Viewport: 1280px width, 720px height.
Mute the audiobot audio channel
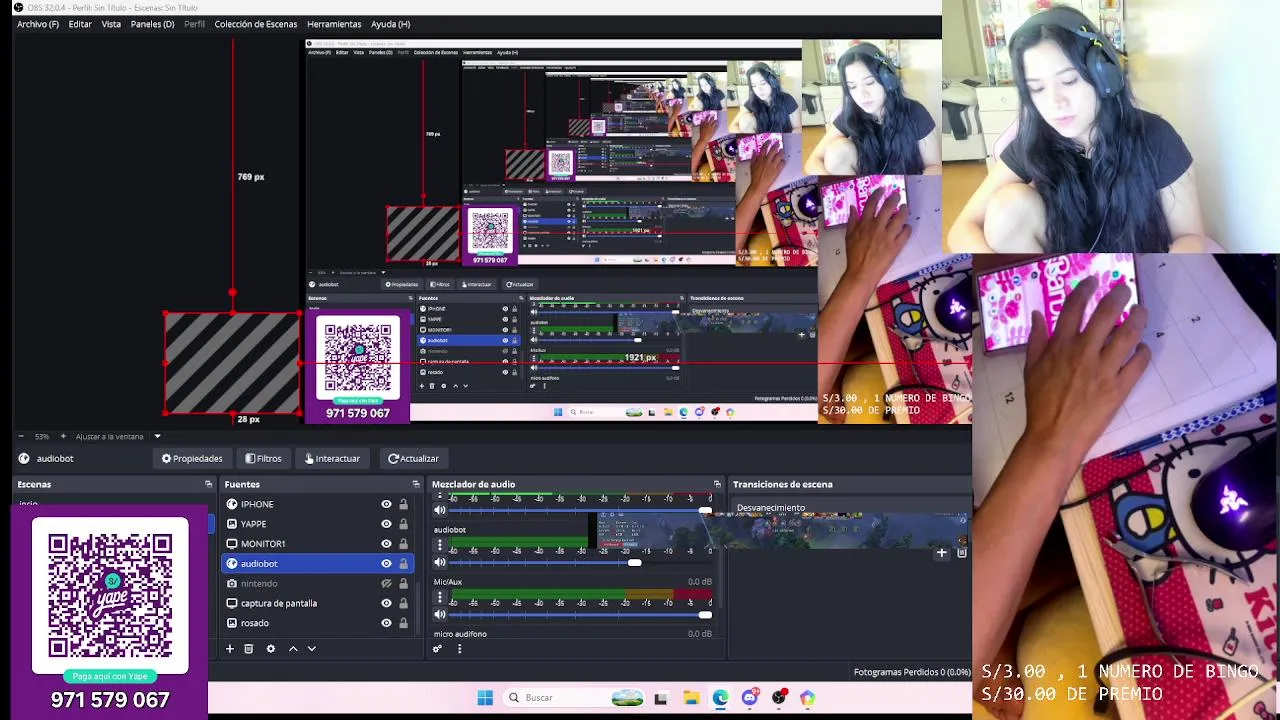click(439, 562)
